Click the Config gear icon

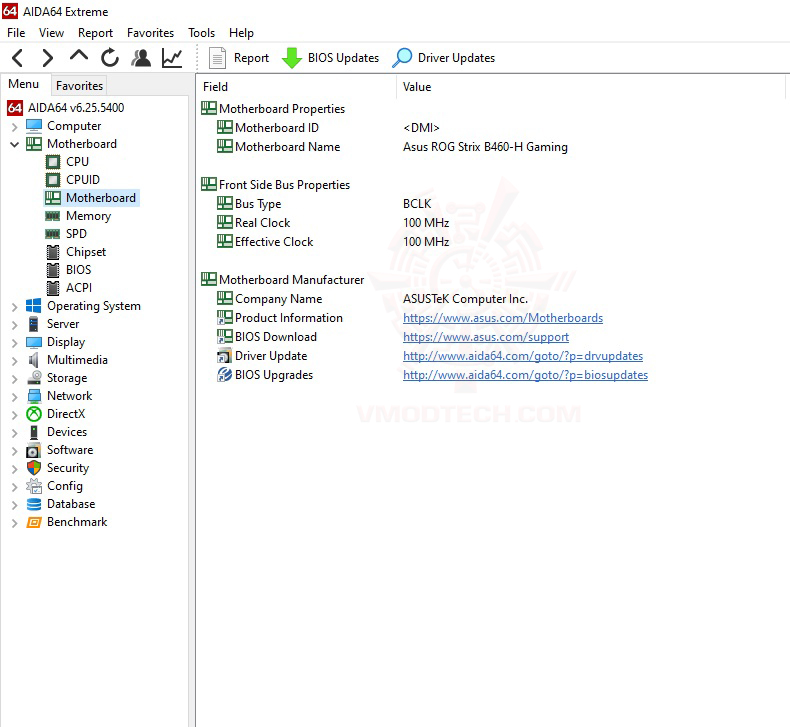[x=34, y=486]
